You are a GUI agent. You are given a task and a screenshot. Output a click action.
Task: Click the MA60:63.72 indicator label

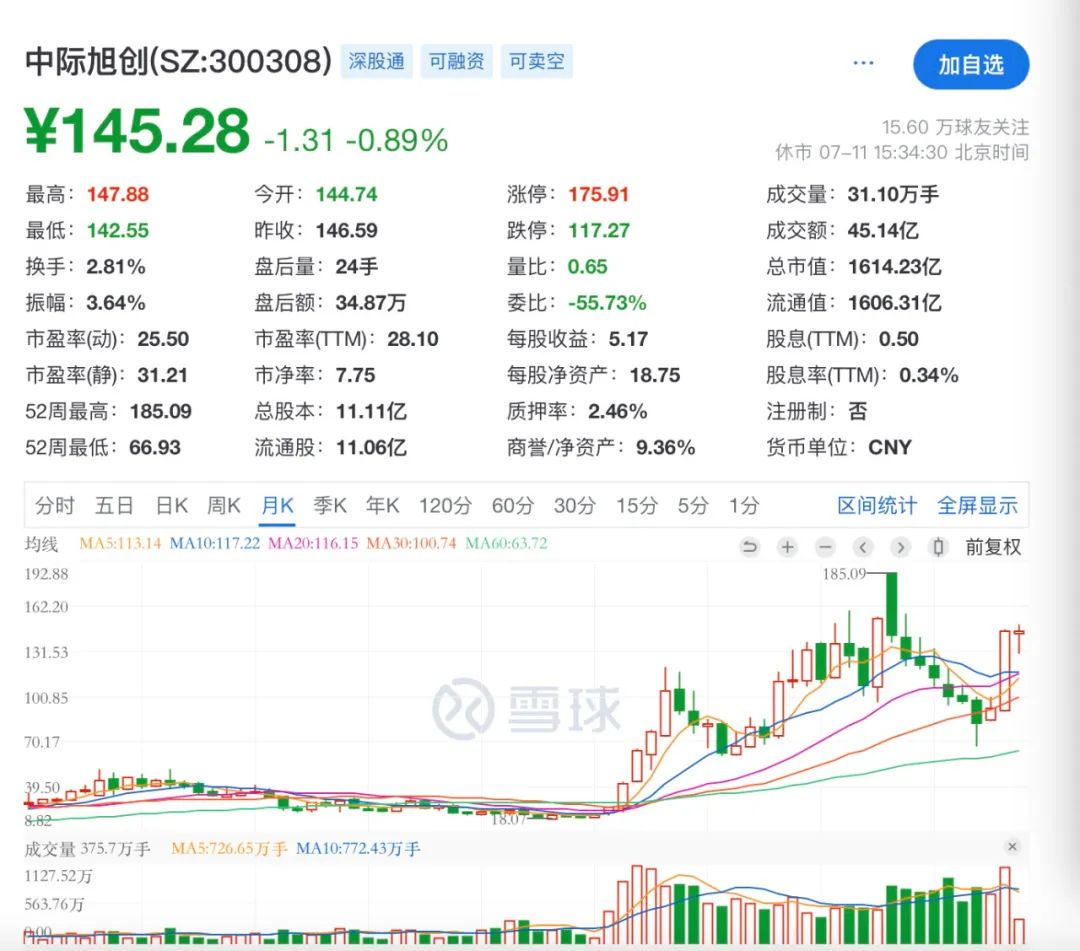coord(506,543)
